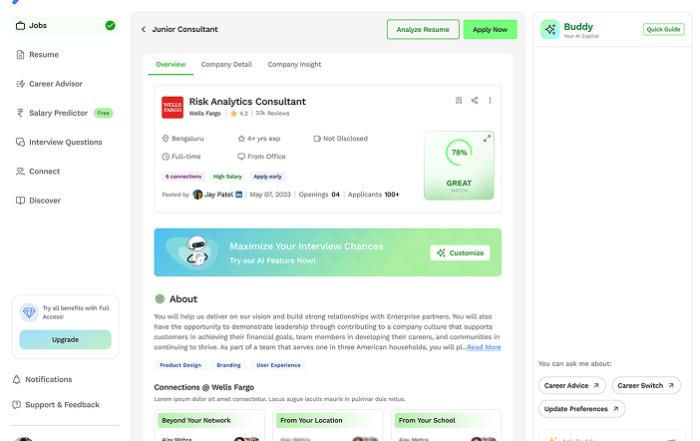700x441 pixels.
Task: Click Jay Patel's avatar
Action: point(197,195)
